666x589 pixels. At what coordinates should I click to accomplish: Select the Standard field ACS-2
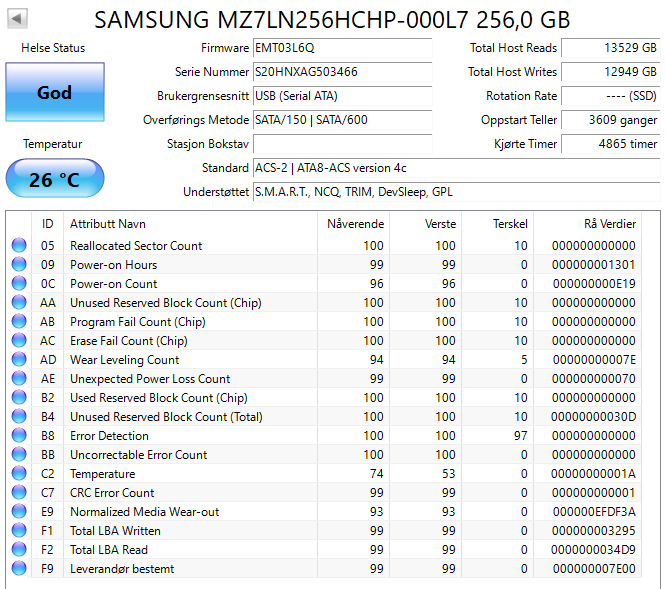tap(457, 168)
